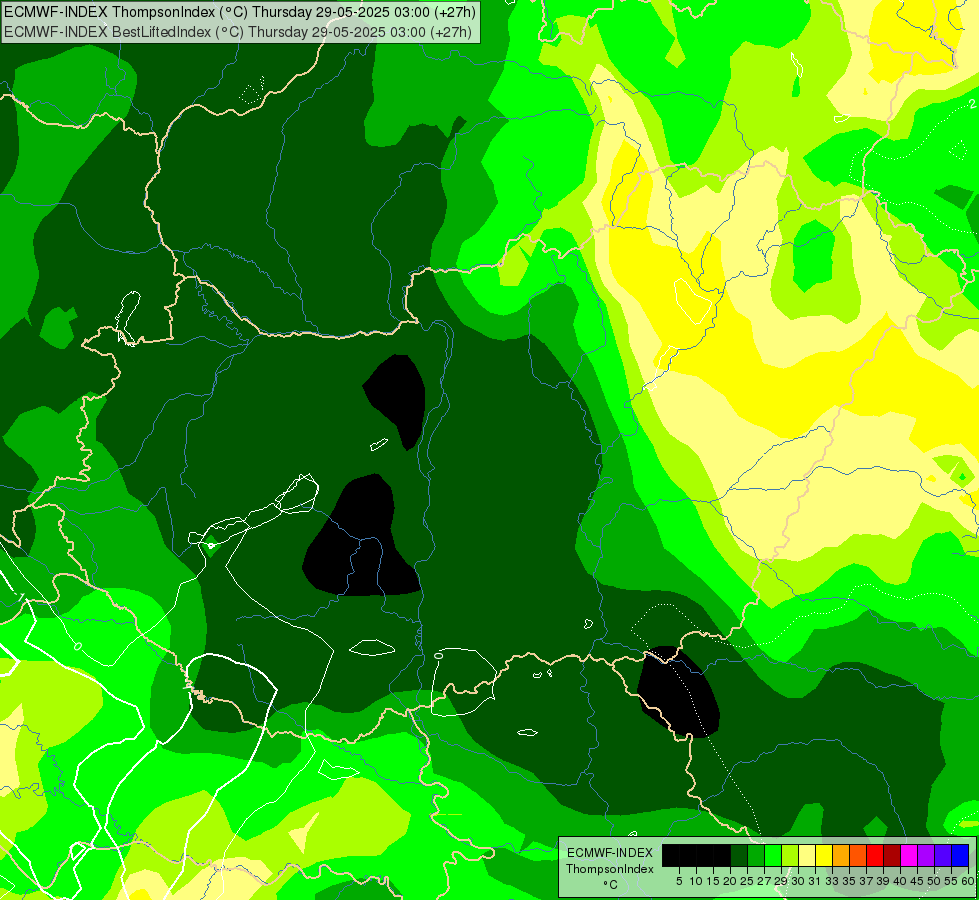This screenshot has height=900, width=979.
Task: Select the pale yellow 30–31 legend swatch
Action: click(x=807, y=855)
